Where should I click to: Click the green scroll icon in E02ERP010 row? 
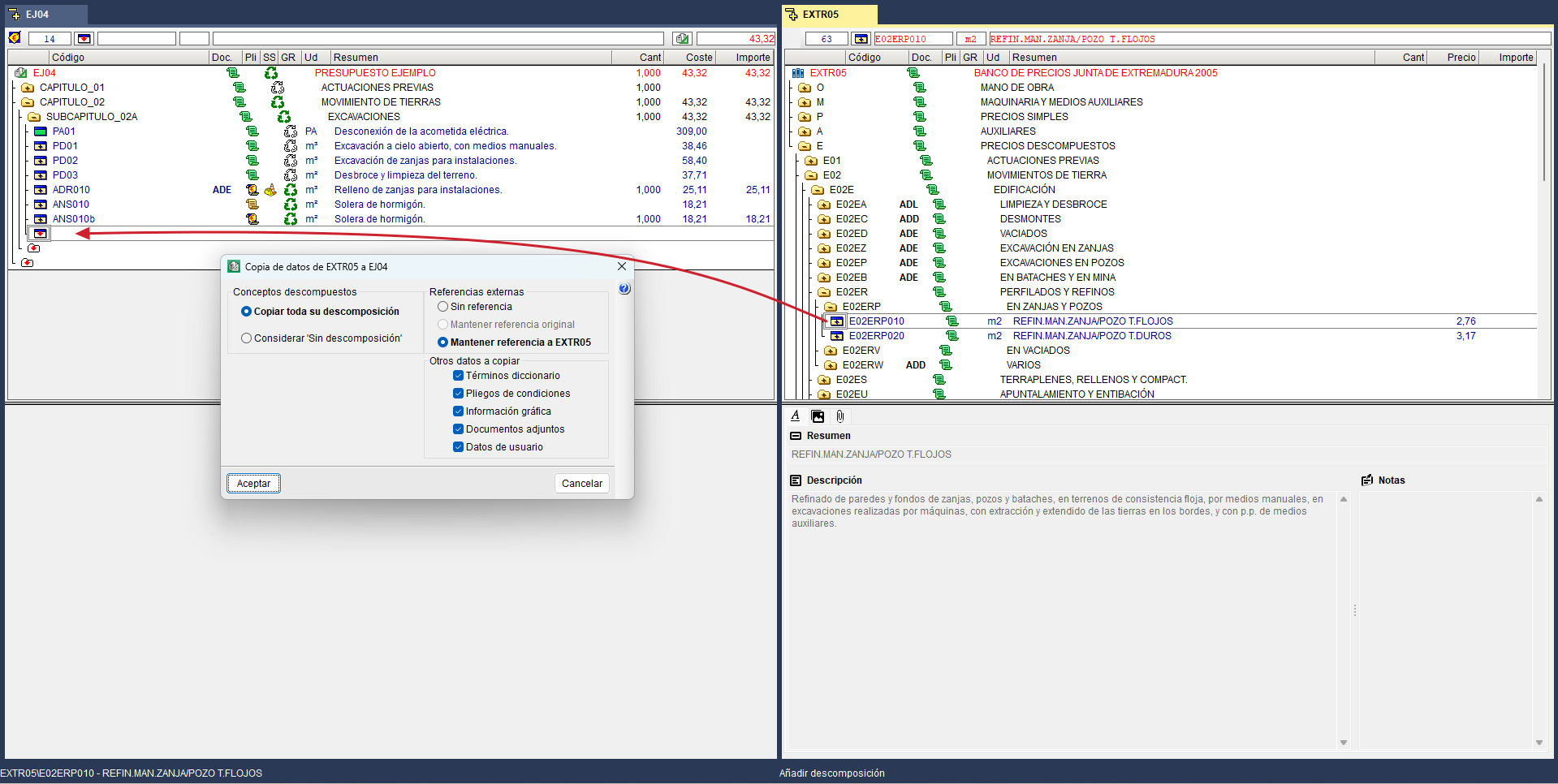pyautogui.click(x=952, y=321)
